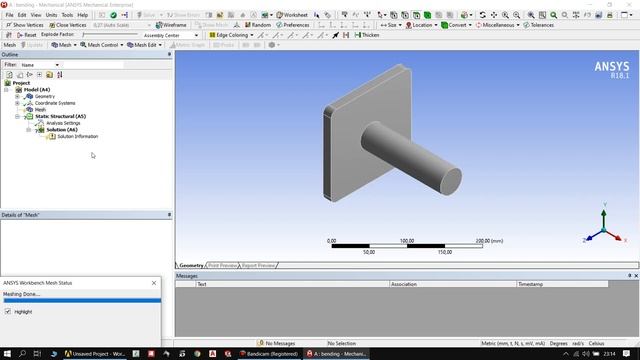Screen dimensions: 640x360
Task: Click the Windows Start button
Action: point(7,354)
